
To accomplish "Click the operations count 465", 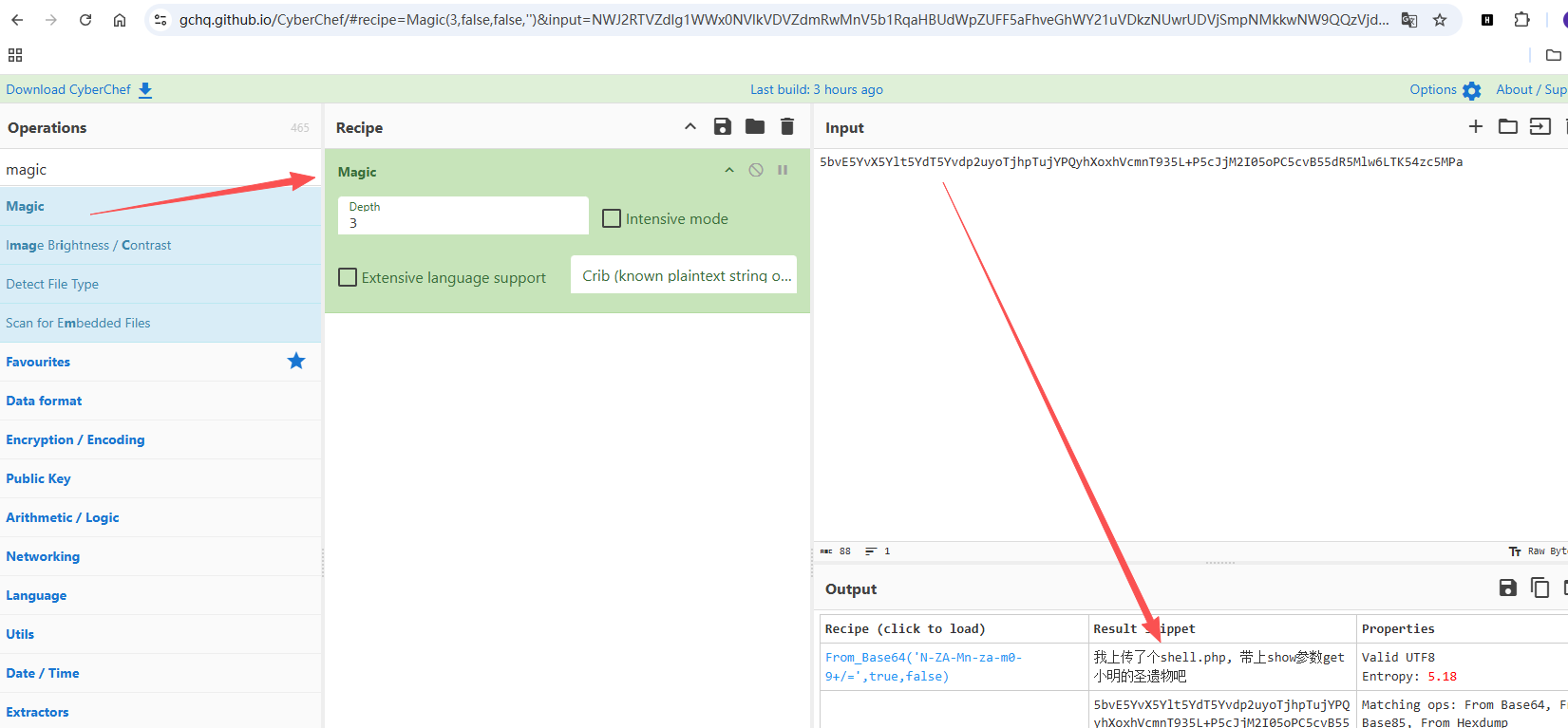I will click(300, 127).
